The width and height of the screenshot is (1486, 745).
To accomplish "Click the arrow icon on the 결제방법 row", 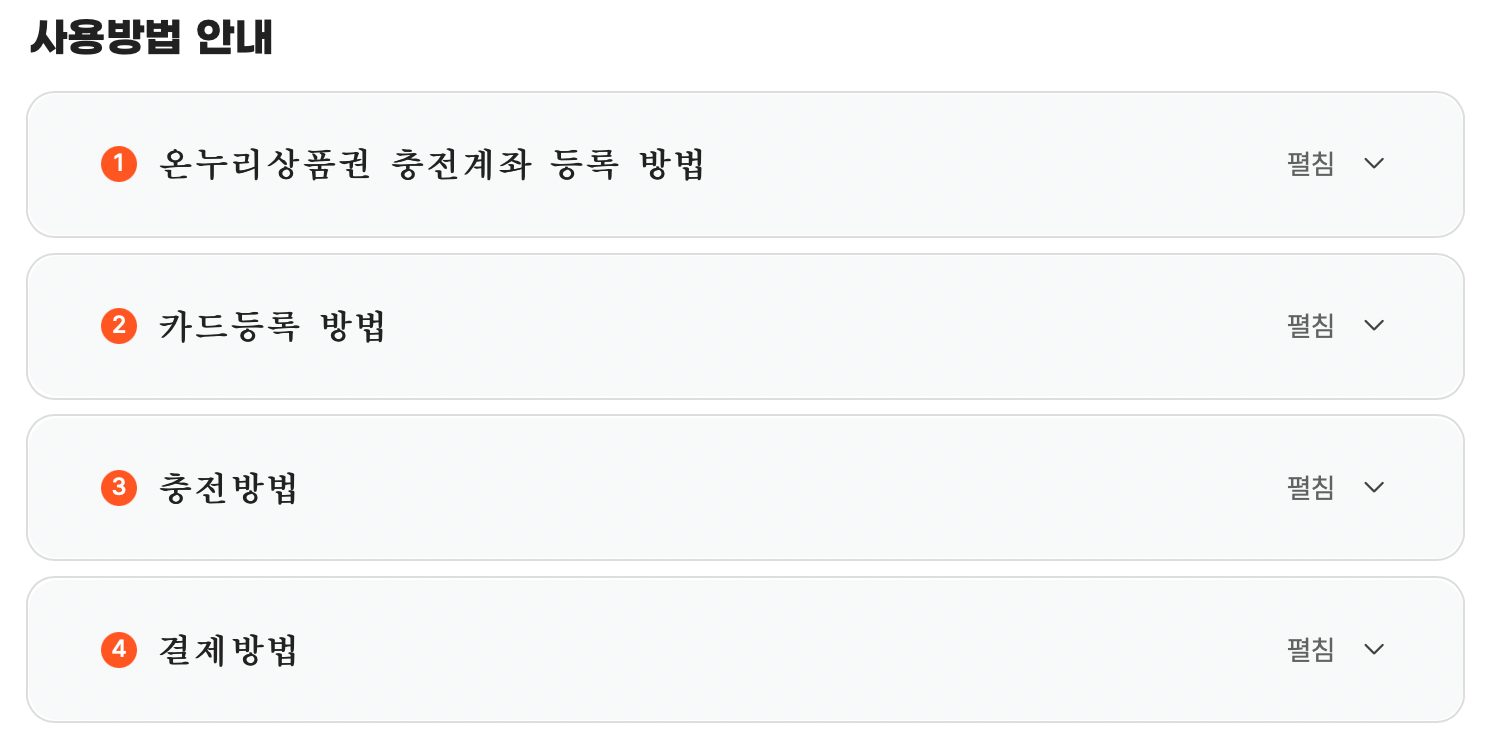I will coord(1374,649).
